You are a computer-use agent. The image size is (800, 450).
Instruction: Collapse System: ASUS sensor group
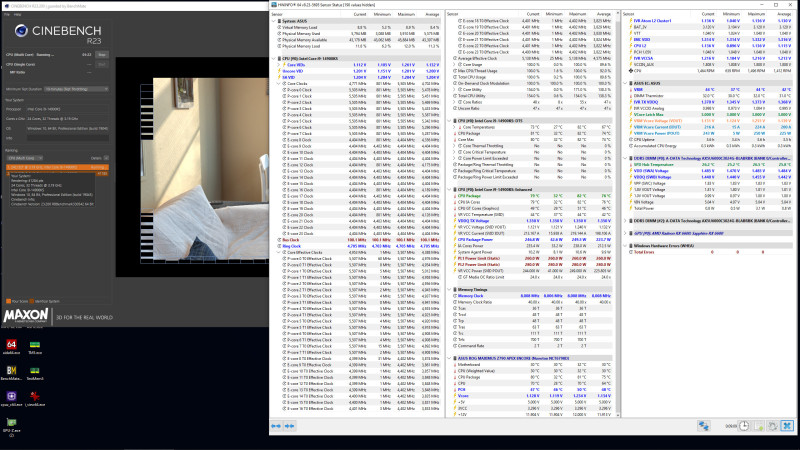tap(274, 21)
